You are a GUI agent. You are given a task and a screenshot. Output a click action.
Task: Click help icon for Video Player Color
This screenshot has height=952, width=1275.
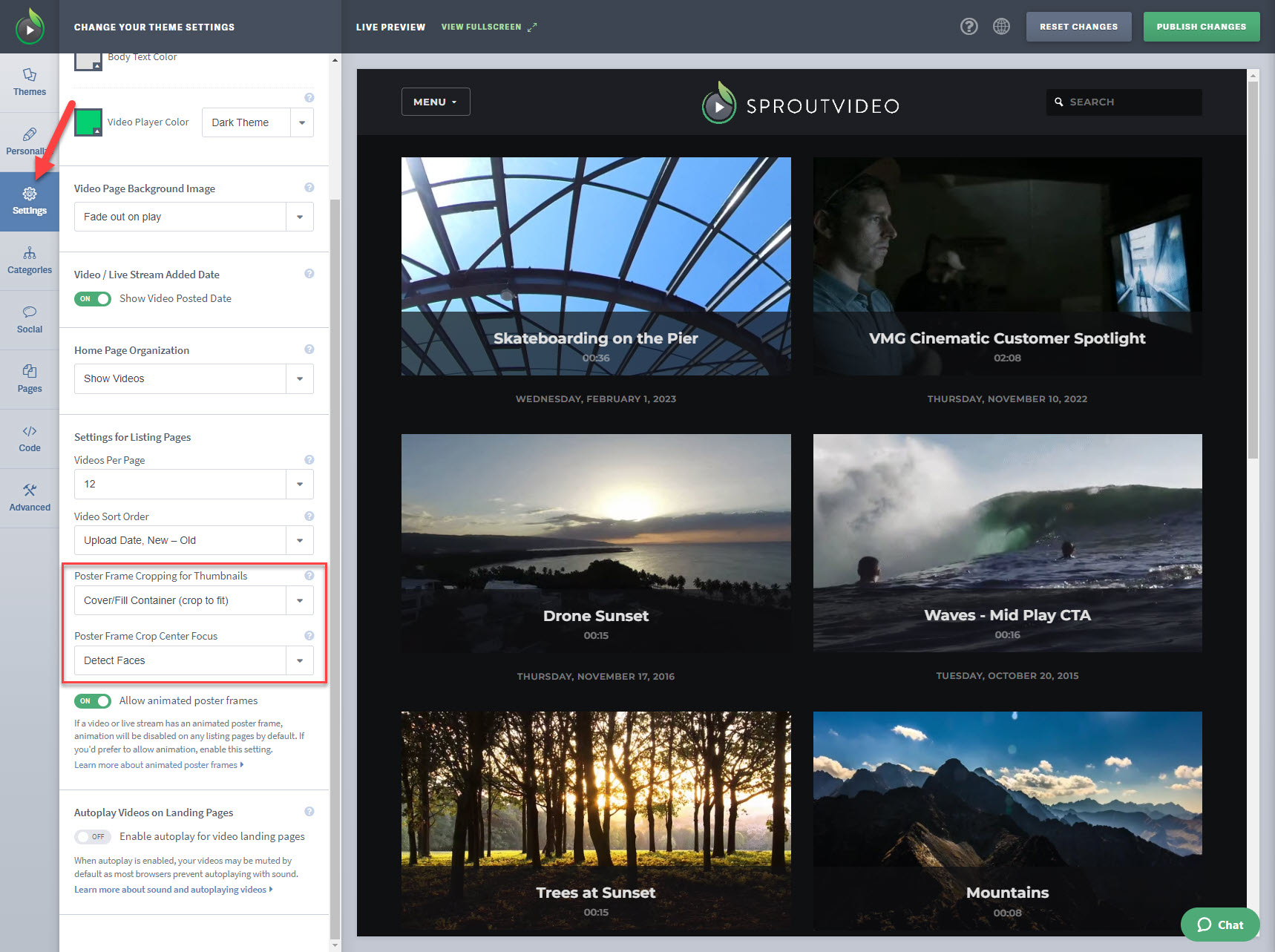[309, 98]
